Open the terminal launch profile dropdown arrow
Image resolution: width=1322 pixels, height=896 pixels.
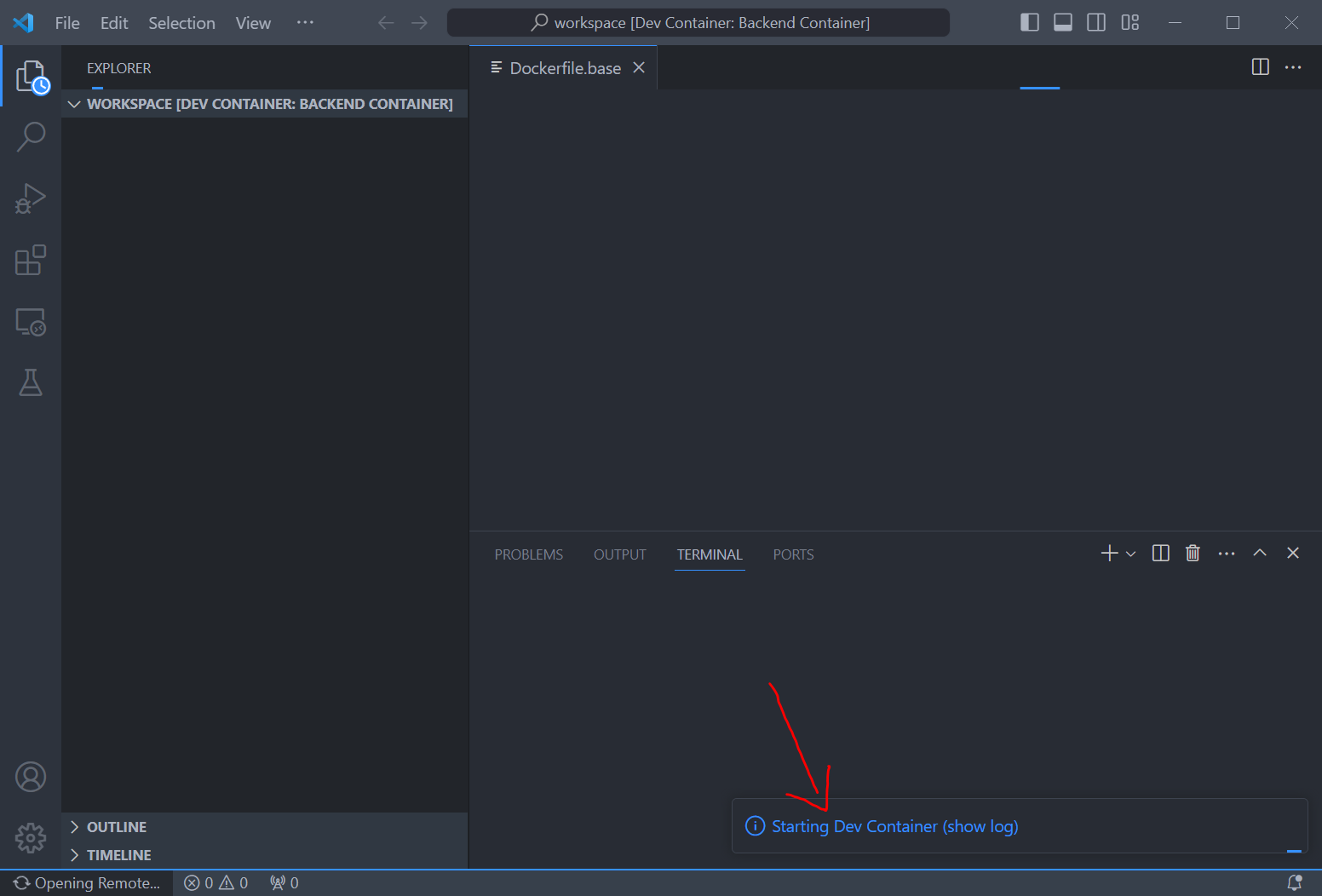pyautogui.click(x=1131, y=554)
